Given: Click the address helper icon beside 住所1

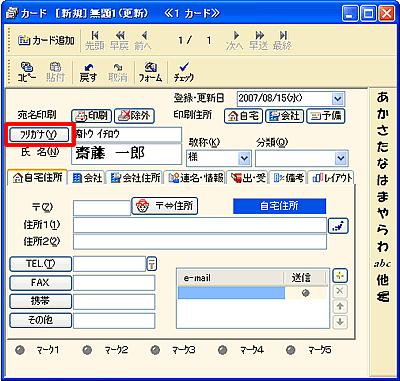Looking at the screenshot, I should point(338,226).
